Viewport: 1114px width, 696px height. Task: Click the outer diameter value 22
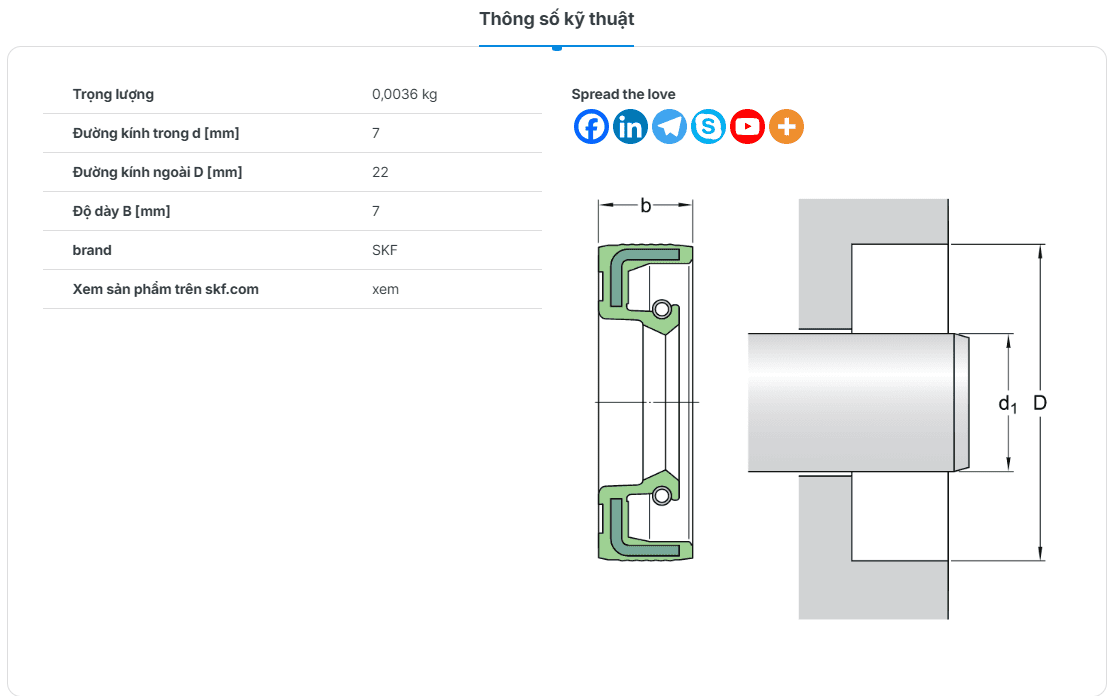[380, 172]
